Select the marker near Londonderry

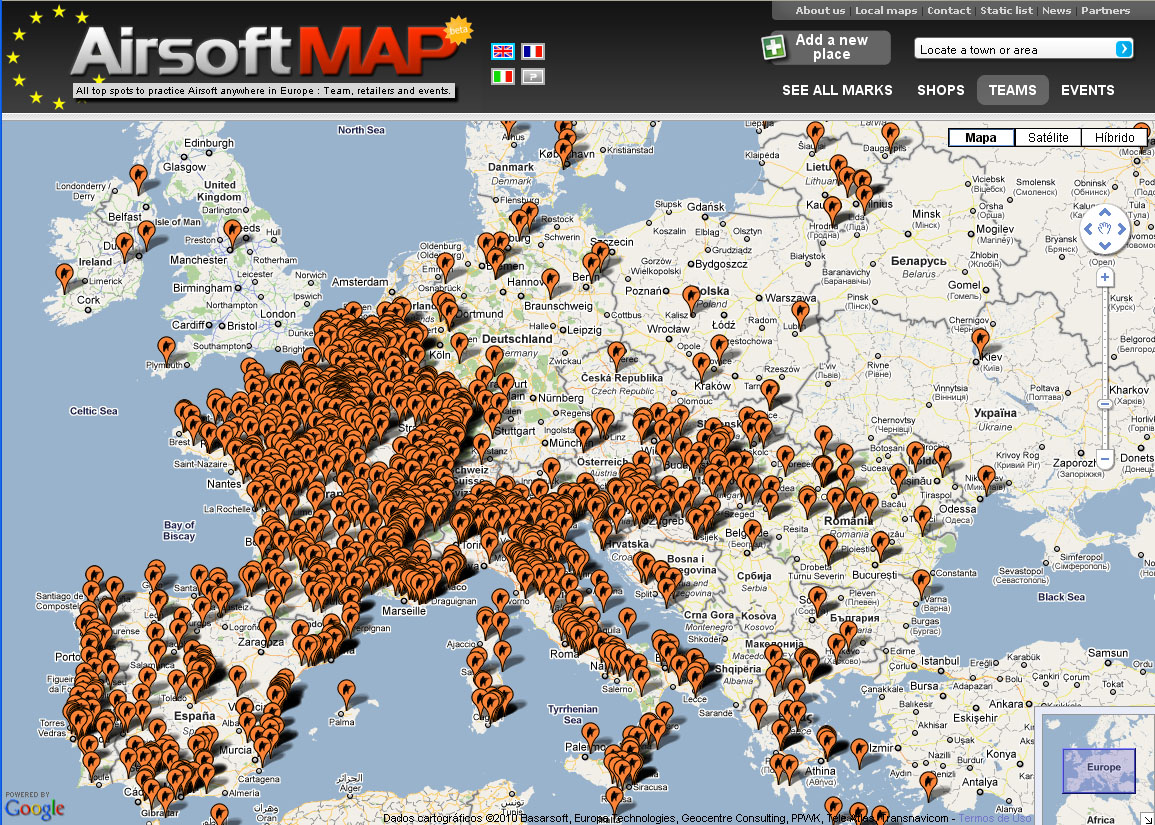coord(138,178)
